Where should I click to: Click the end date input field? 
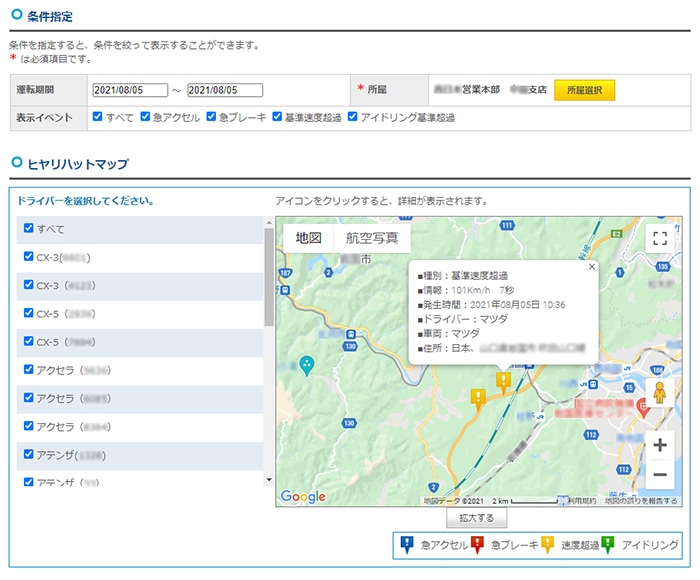[x=225, y=90]
